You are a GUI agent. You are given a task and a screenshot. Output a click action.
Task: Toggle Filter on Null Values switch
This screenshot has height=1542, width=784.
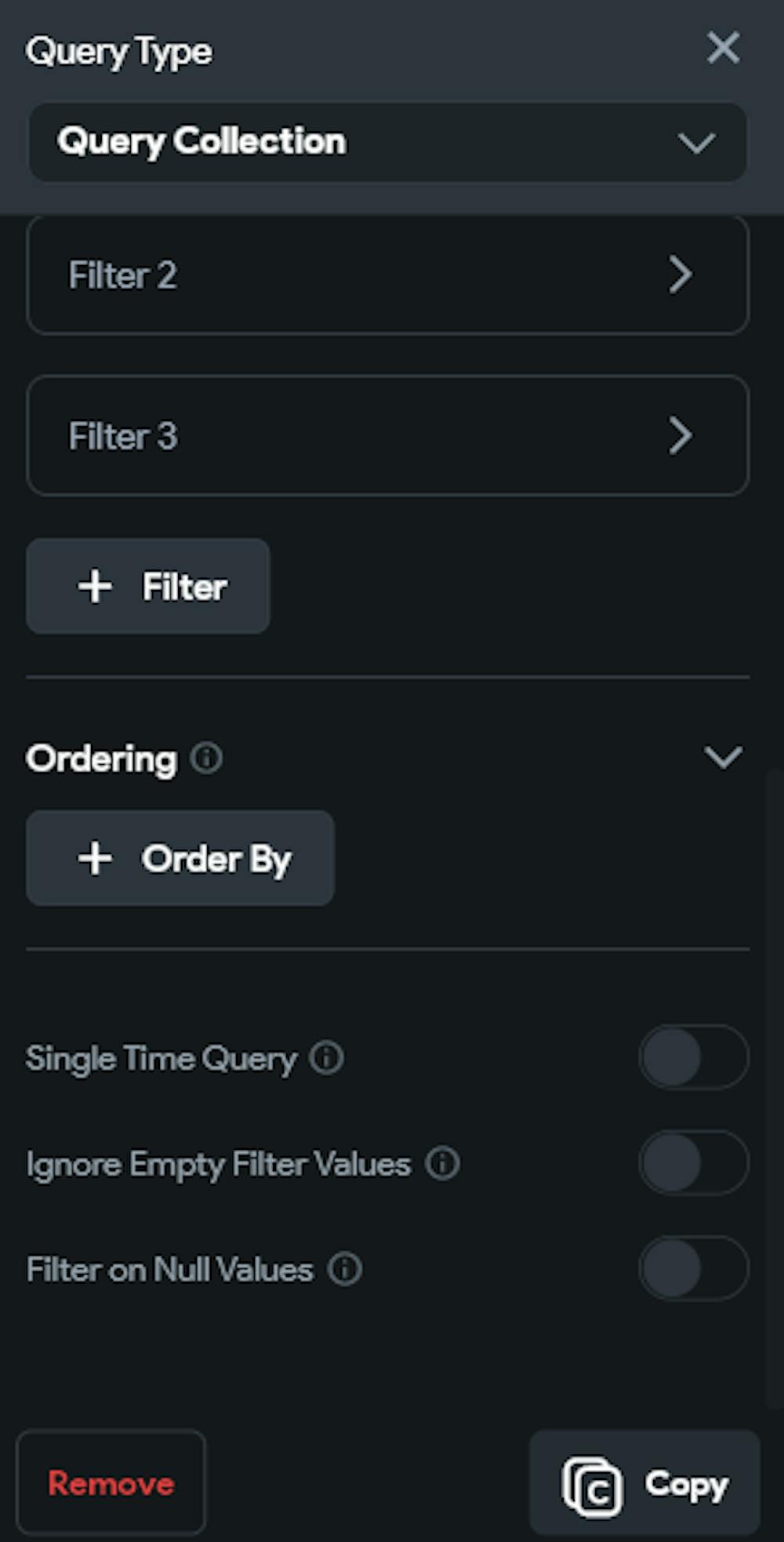coord(693,1268)
